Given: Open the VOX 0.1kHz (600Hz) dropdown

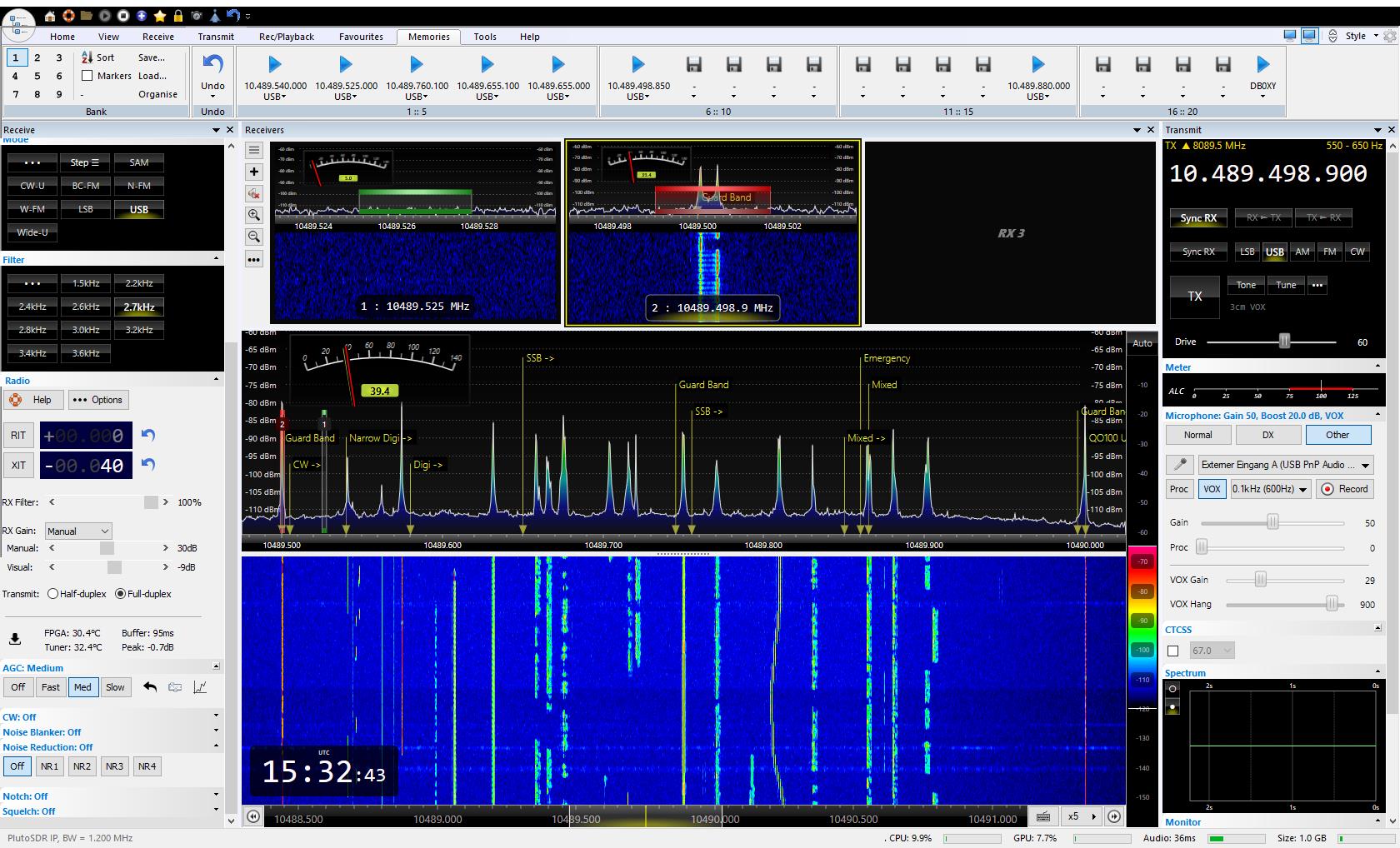Looking at the screenshot, I should (1270, 489).
